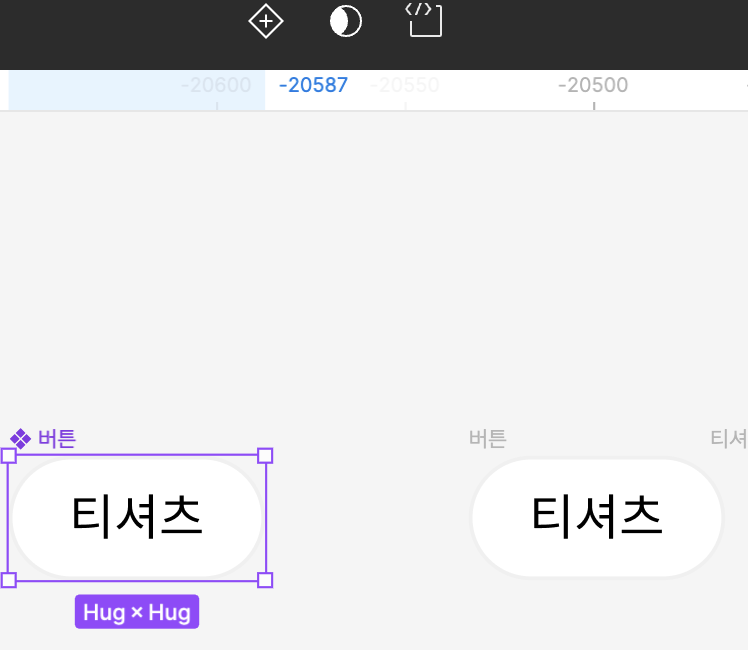Click the bottom-left selection handle
Viewport: 748px width, 650px height.
[9, 580]
